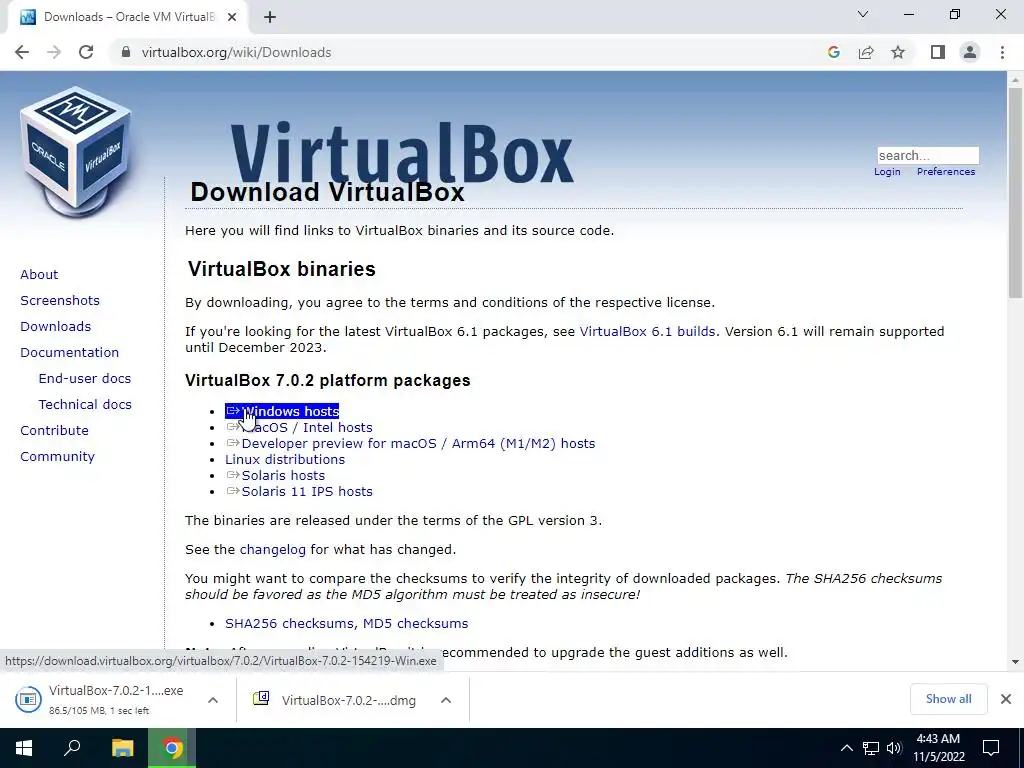Viewport: 1024px width, 768px height.
Task: Click the browser forward arrow
Action: coord(54,52)
